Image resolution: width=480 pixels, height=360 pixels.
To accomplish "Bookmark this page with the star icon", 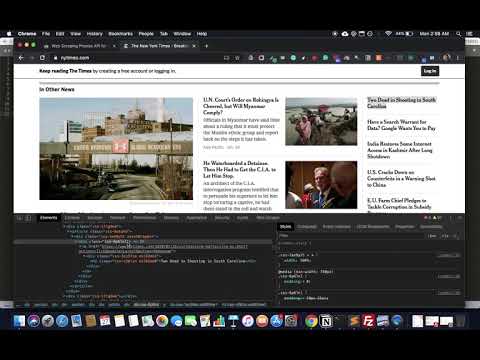I will [x=237, y=58].
